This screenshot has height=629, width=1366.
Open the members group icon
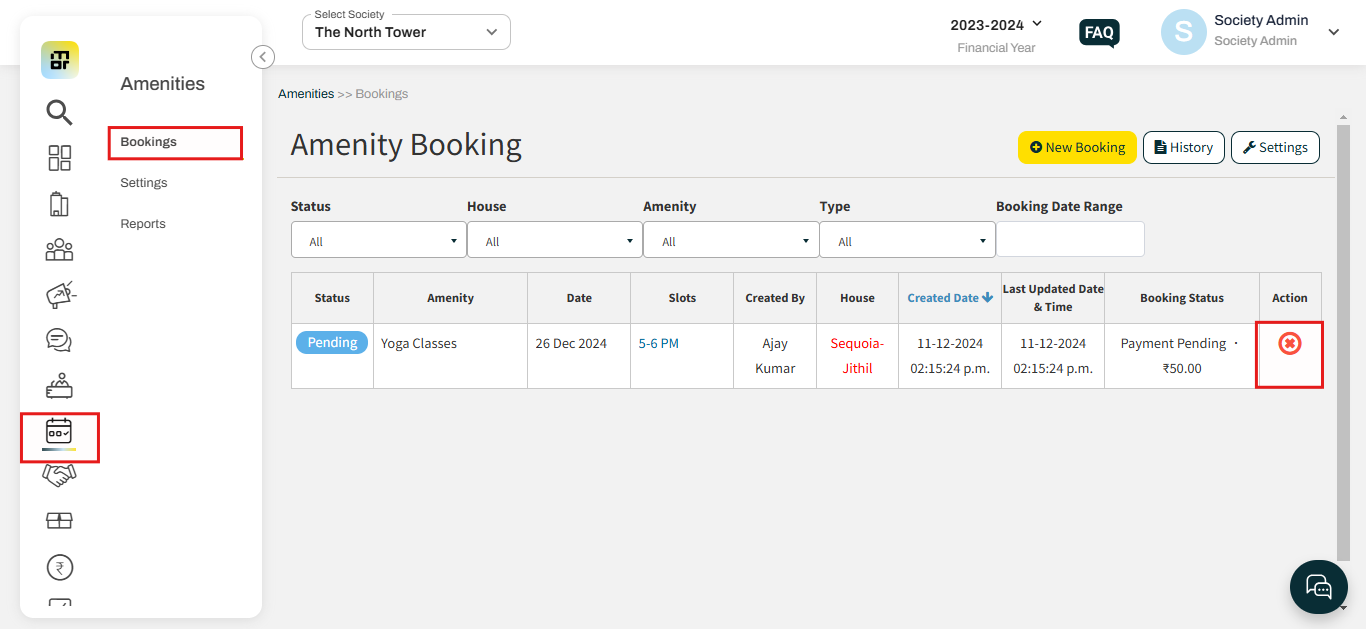[60, 250]
